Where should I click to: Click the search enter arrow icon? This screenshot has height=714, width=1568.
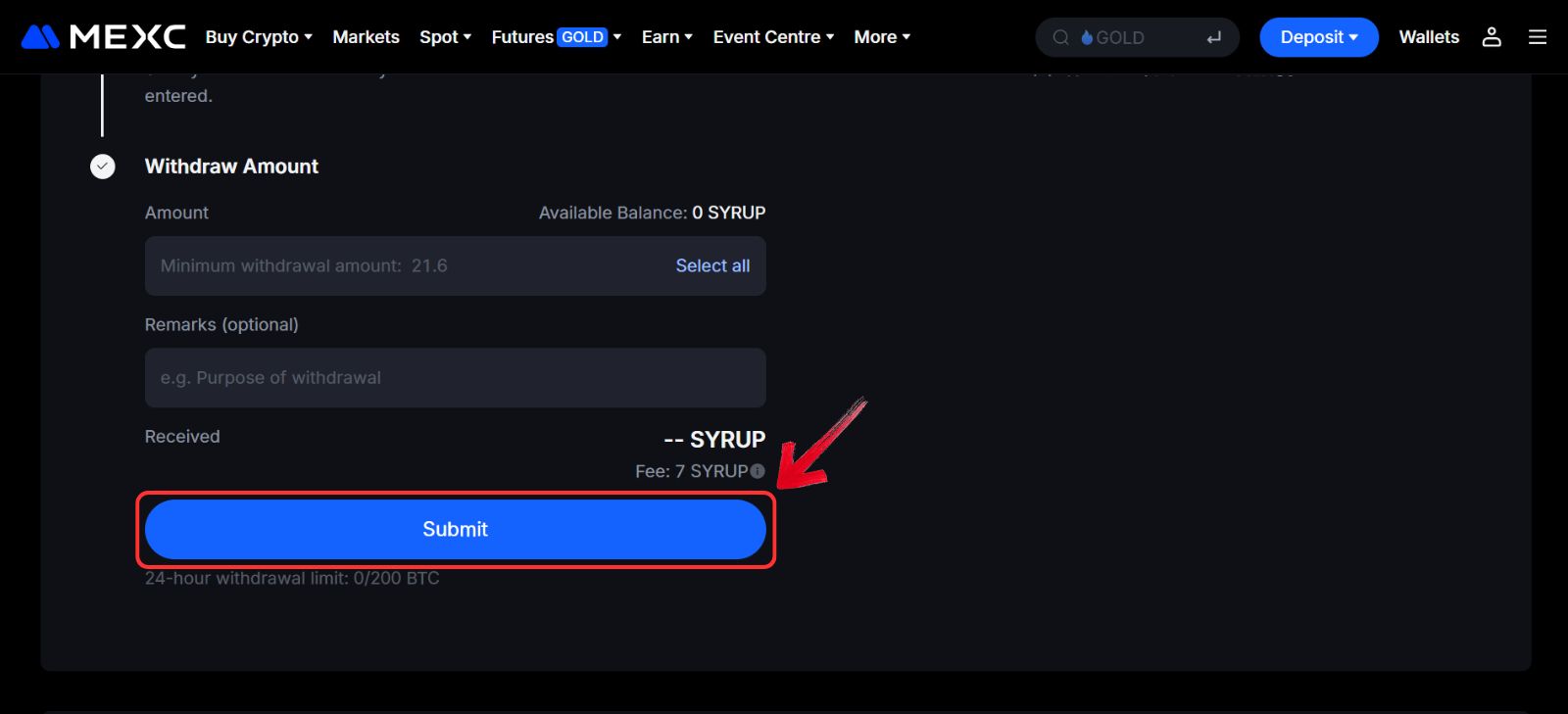click(1213, 38)
